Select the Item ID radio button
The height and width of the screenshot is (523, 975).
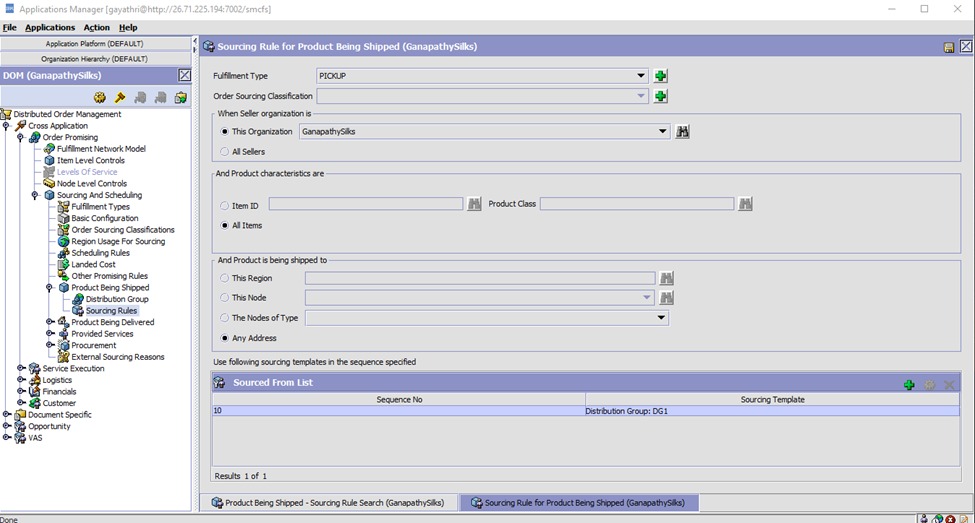coord(224,205)
